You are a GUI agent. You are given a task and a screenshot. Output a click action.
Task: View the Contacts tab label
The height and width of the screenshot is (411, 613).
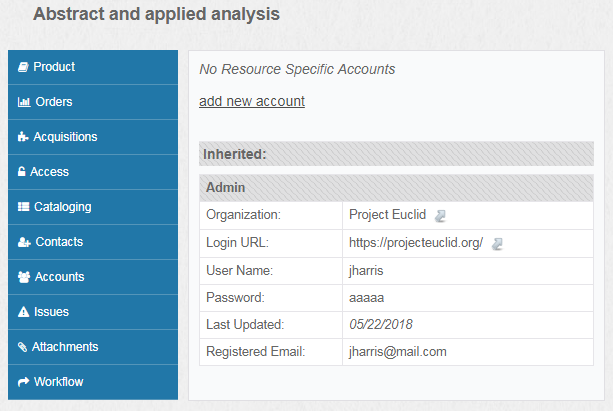click(x=59, y=242)
